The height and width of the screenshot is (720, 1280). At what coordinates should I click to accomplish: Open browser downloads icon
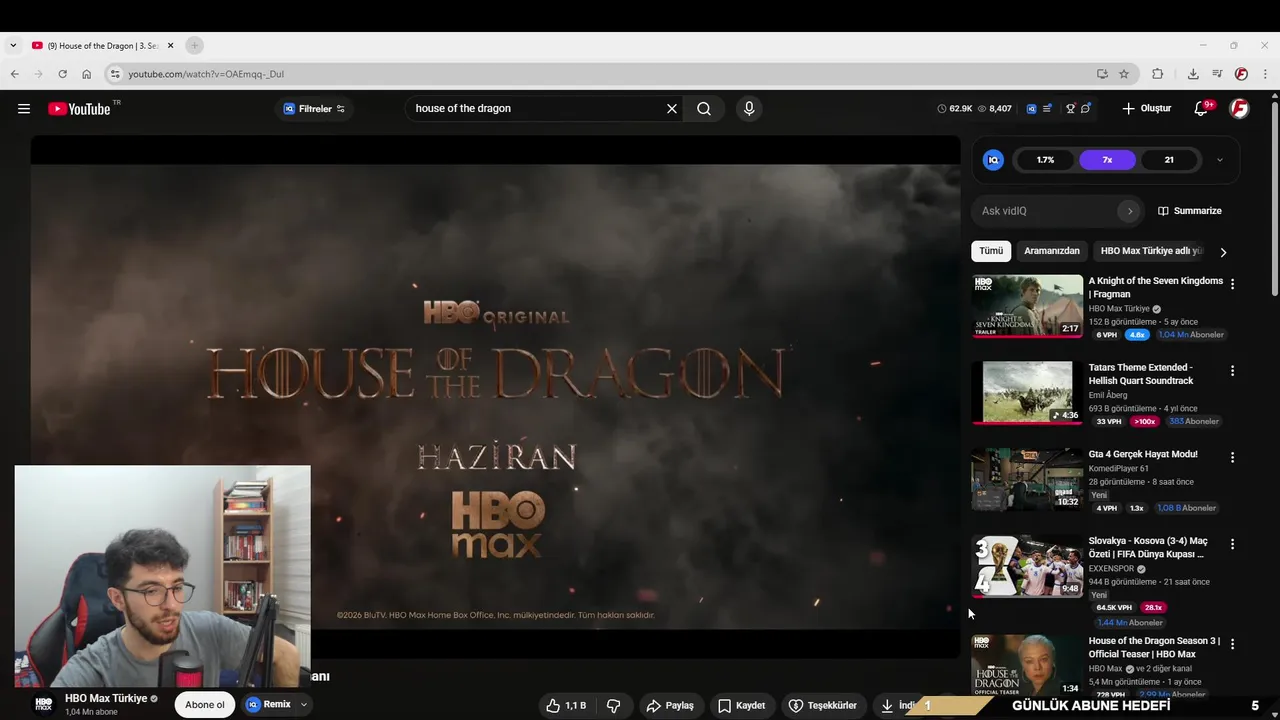[1193, 74]
